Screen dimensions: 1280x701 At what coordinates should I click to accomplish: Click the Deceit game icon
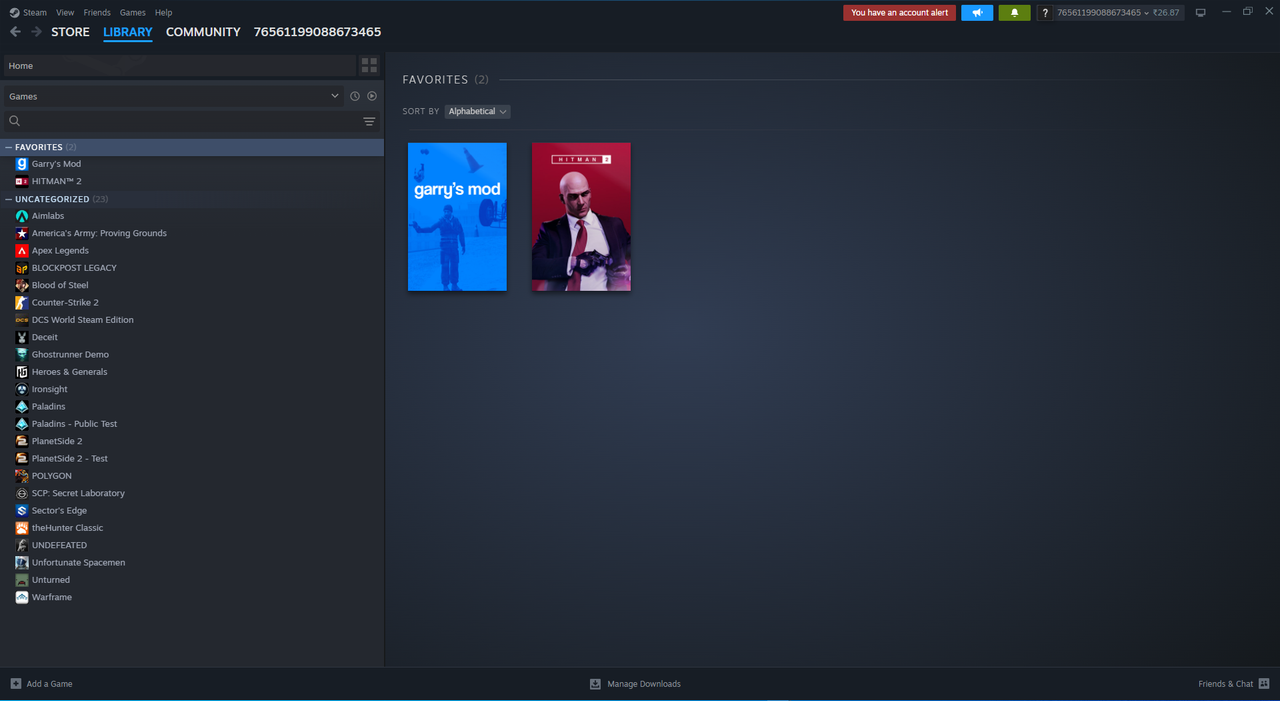point(22,337)
